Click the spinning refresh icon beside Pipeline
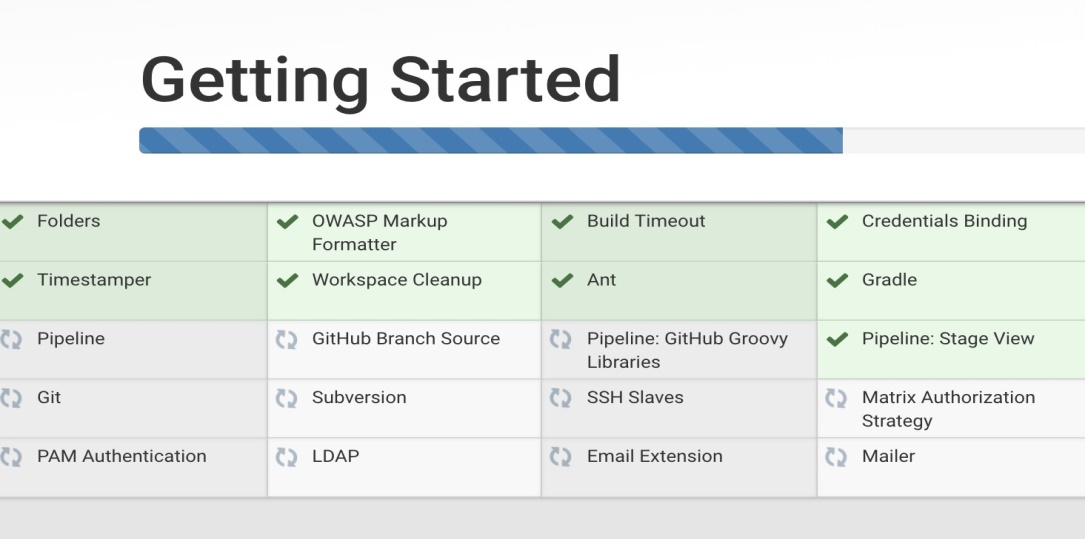Viewport: 1085px width, 539px height. pos(11,340)
